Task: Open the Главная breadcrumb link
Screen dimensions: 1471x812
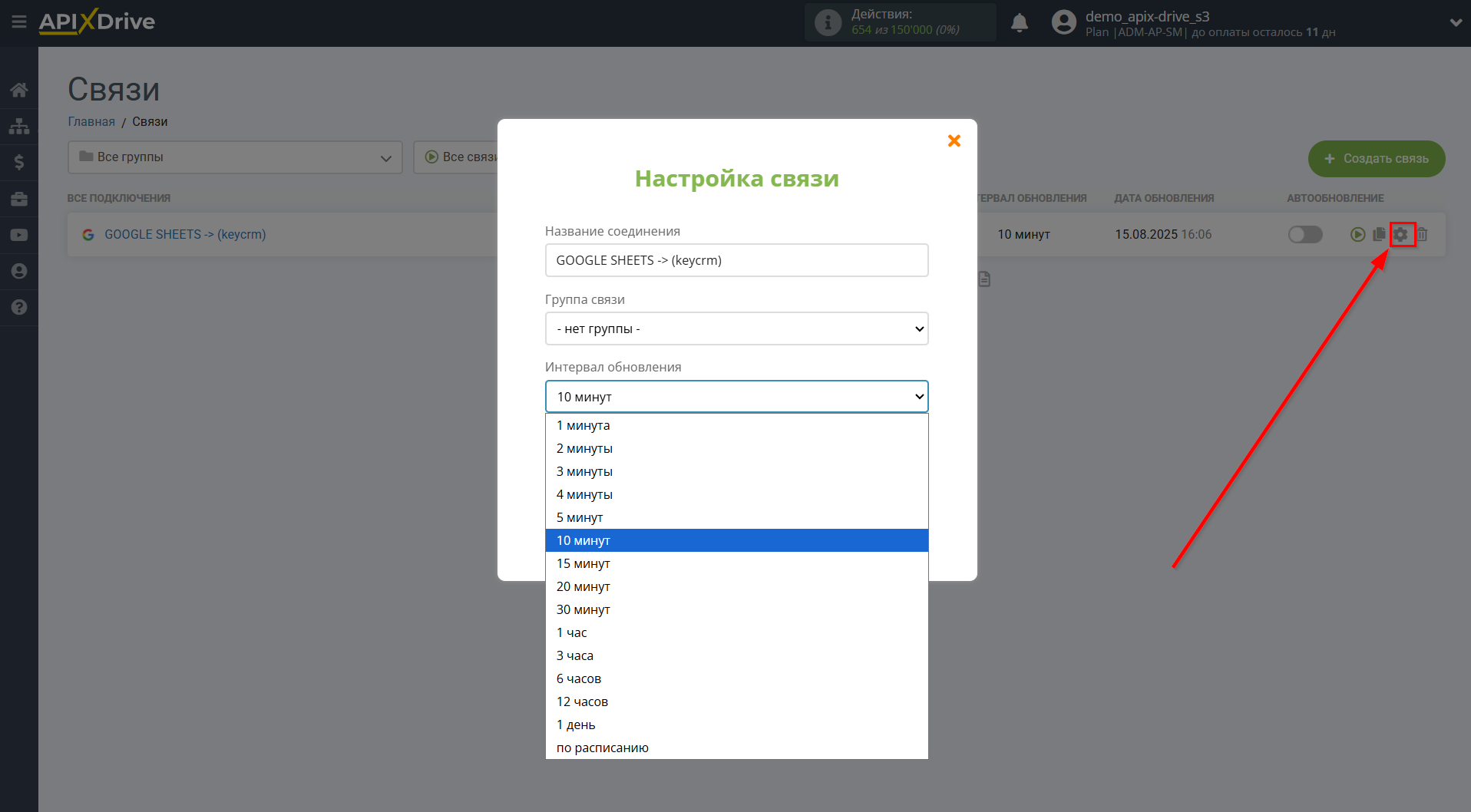Action: pos(91,121)
